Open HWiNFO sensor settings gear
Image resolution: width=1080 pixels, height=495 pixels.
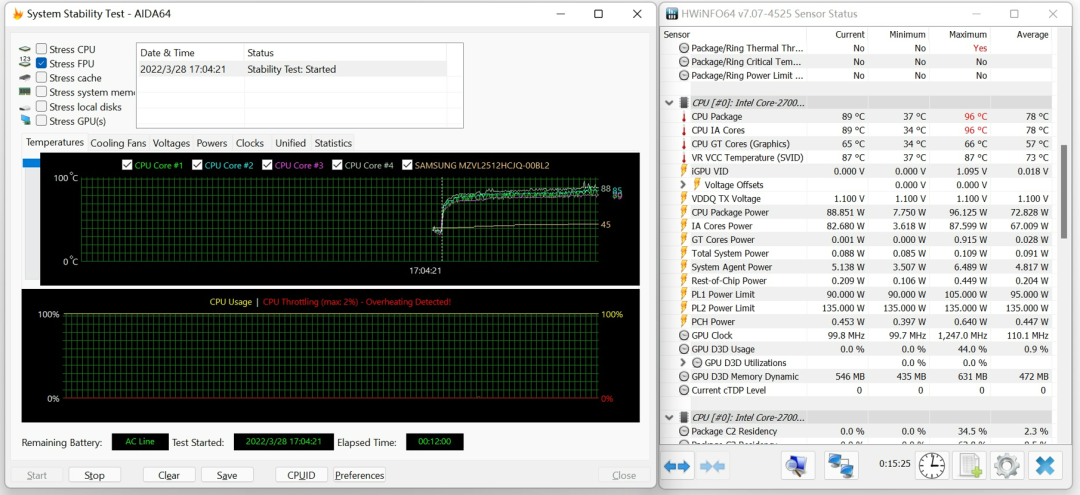coord(1006,466)
